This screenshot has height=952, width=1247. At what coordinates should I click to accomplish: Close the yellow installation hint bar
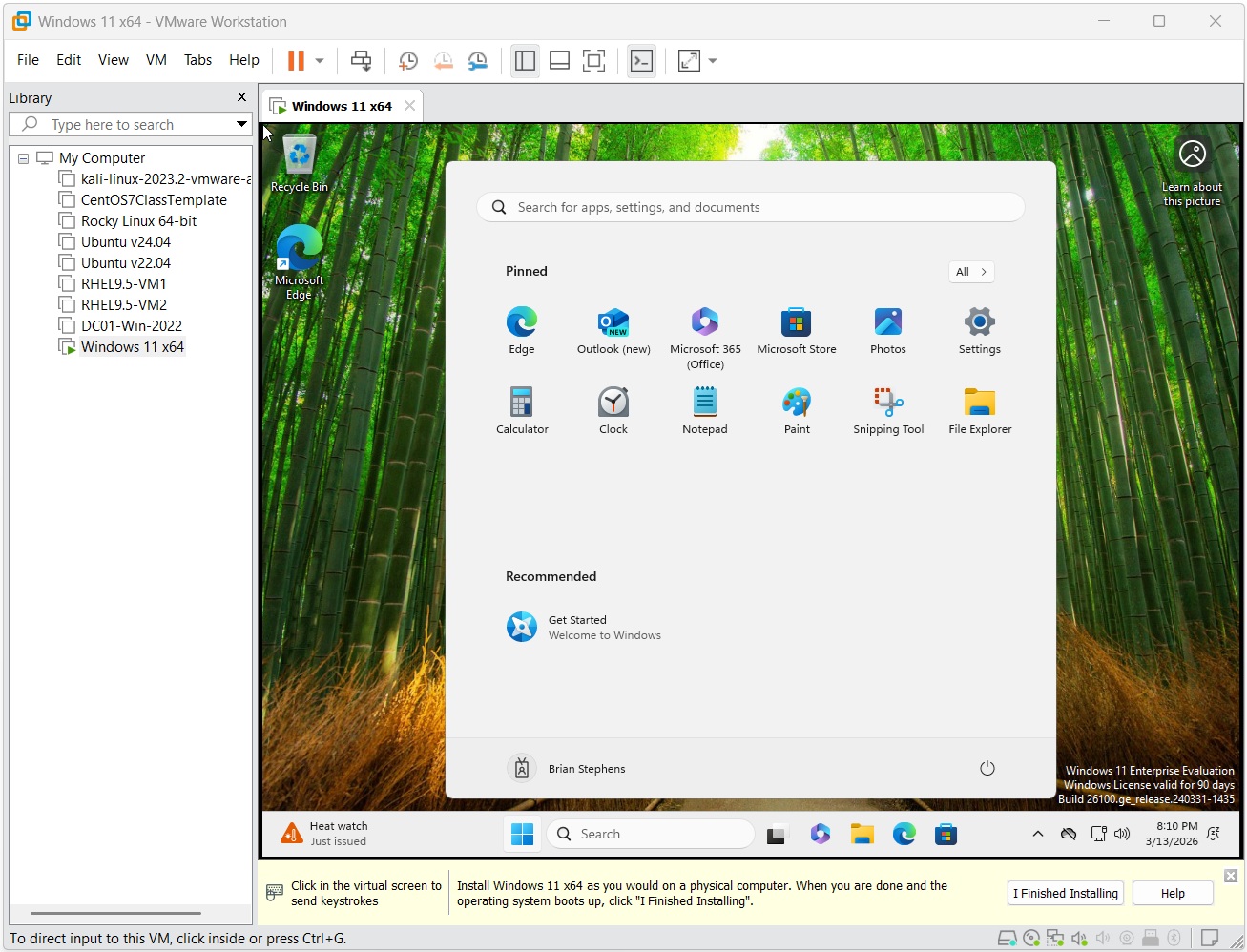(1231, 876)
